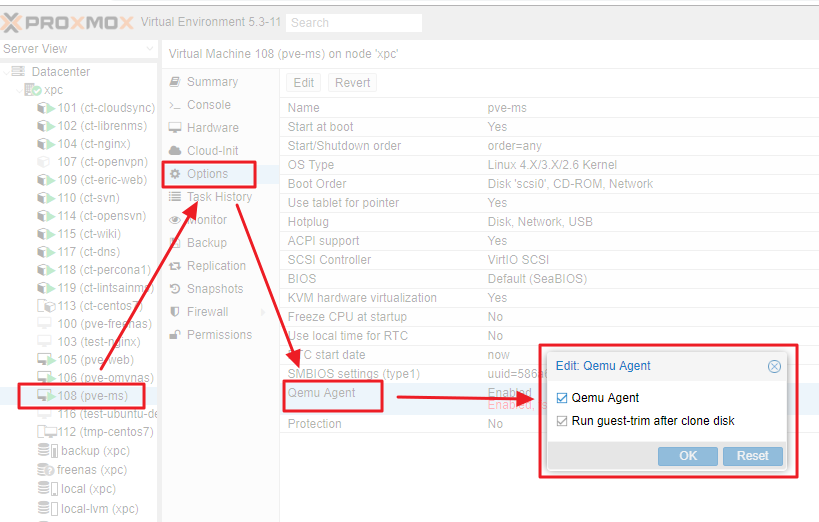The image size is (819, 522).
Task: Click the Cloud-Init cloud icon
Action: click(175, 150)
